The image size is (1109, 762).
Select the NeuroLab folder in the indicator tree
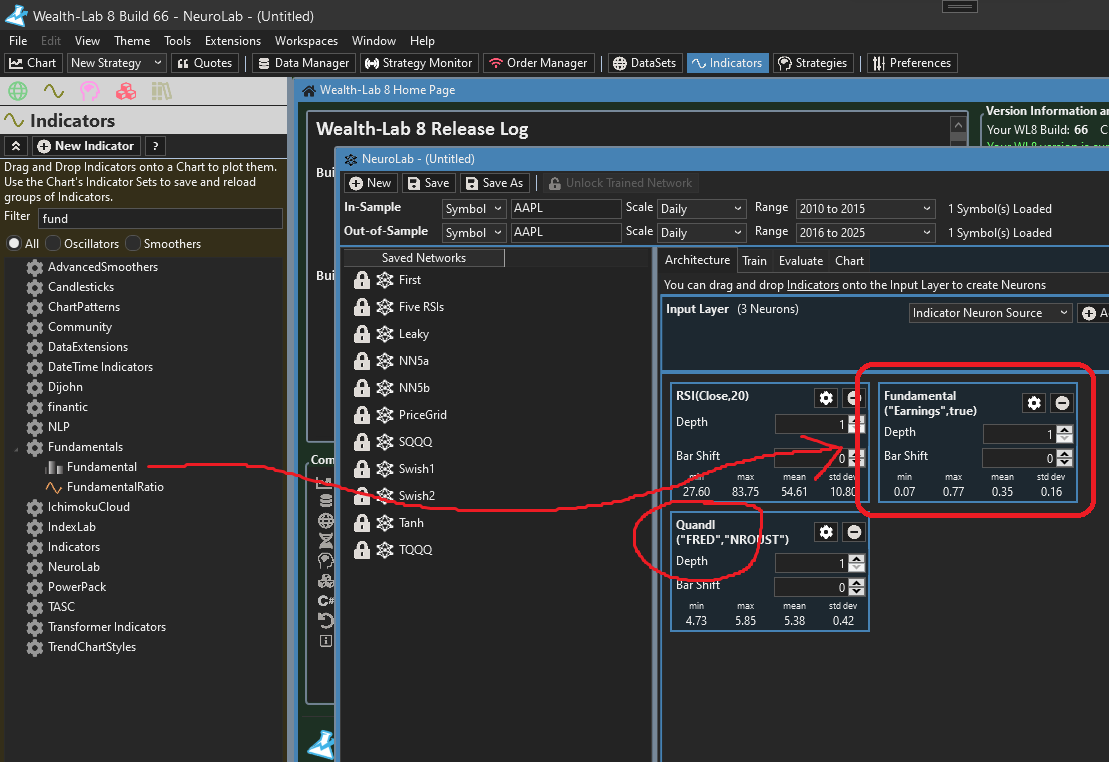[74, 567]
